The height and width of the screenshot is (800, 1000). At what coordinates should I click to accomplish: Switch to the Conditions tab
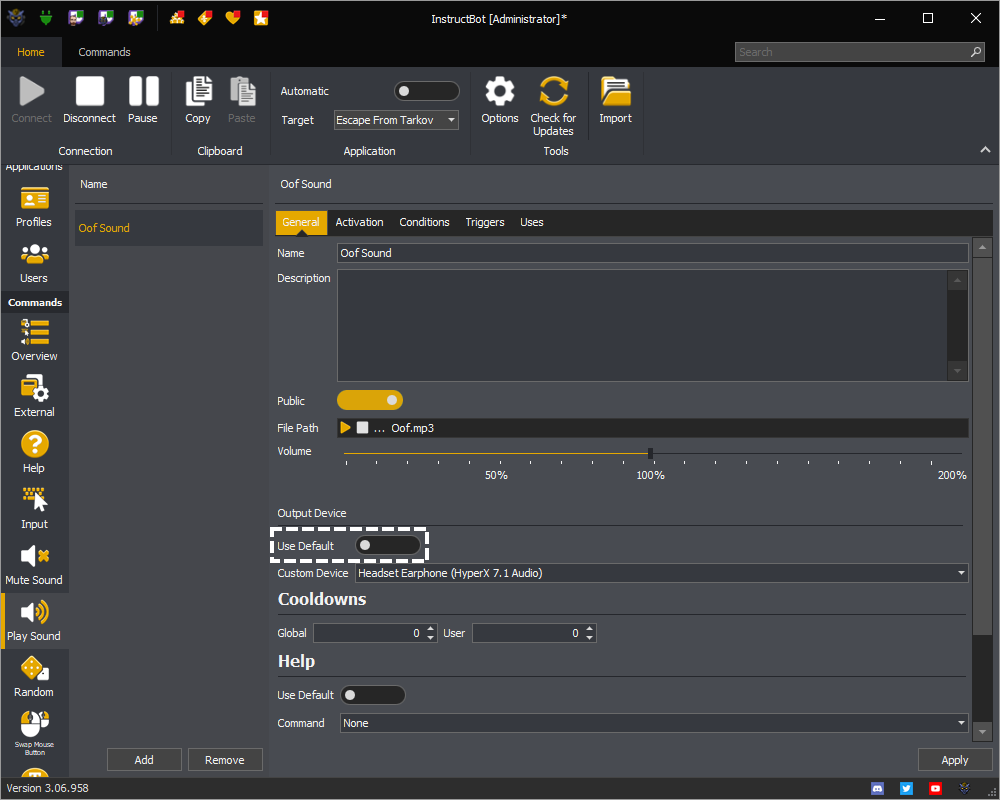point(424,222)
